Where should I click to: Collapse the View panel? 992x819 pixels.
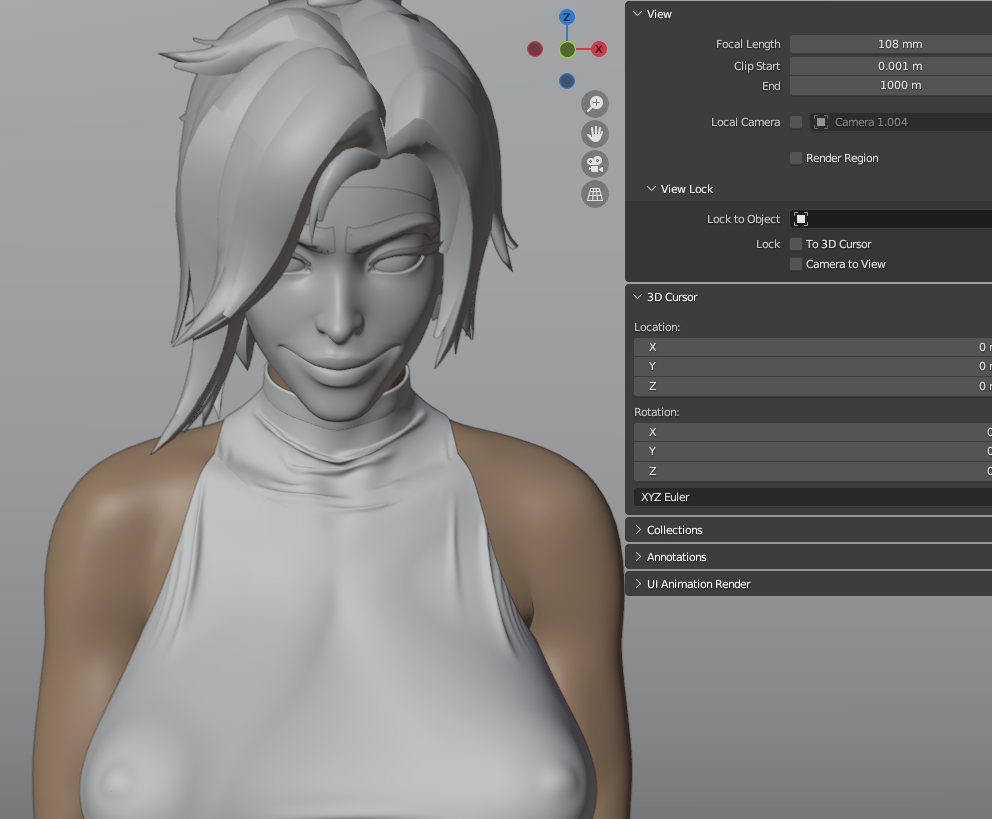point(637,14)
